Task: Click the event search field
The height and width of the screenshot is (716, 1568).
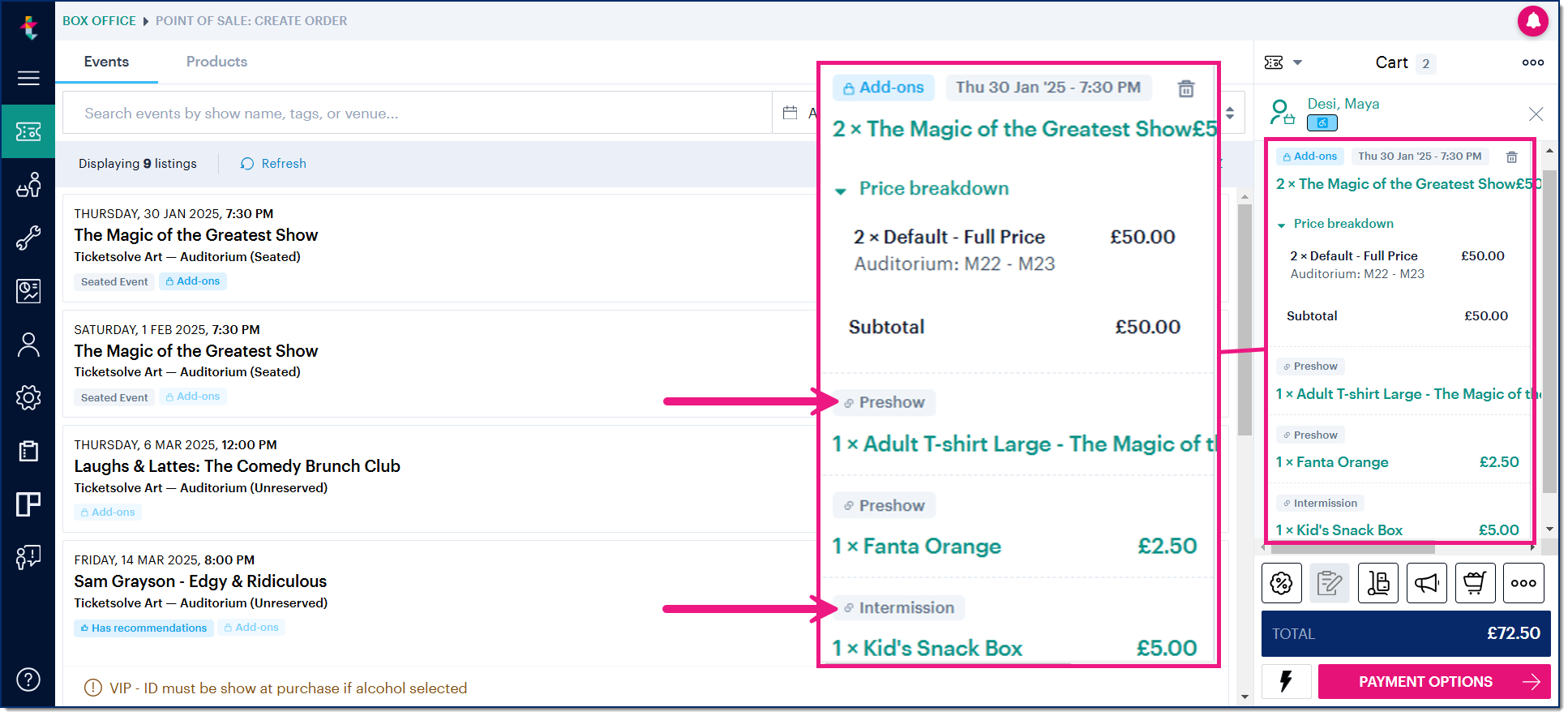Action: coord(417,114)
